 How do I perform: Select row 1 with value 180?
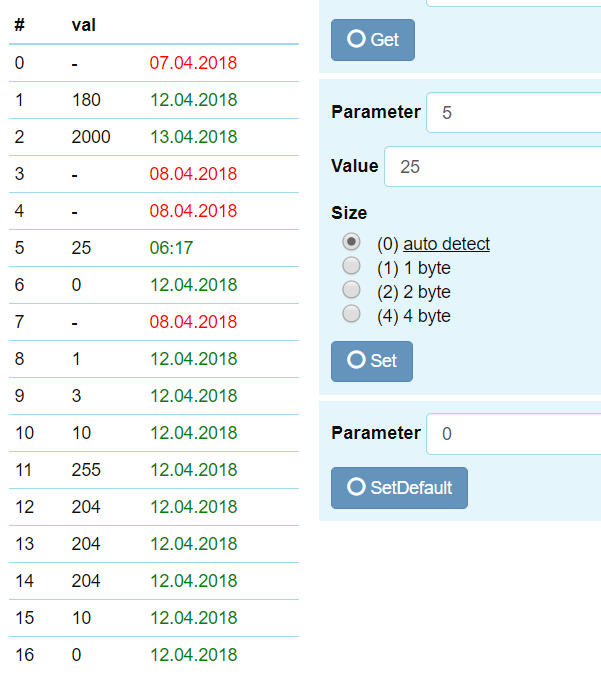(x=154, y=100)
